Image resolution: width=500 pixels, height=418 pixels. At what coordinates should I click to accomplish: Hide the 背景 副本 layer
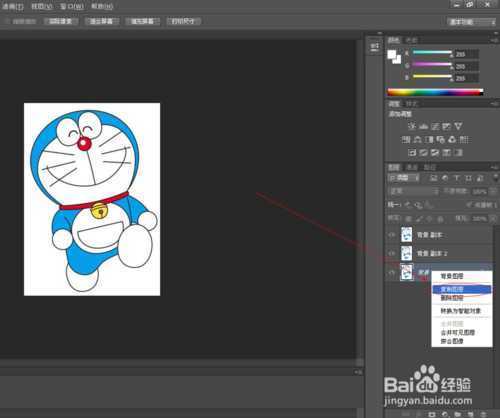pos(391,235)
